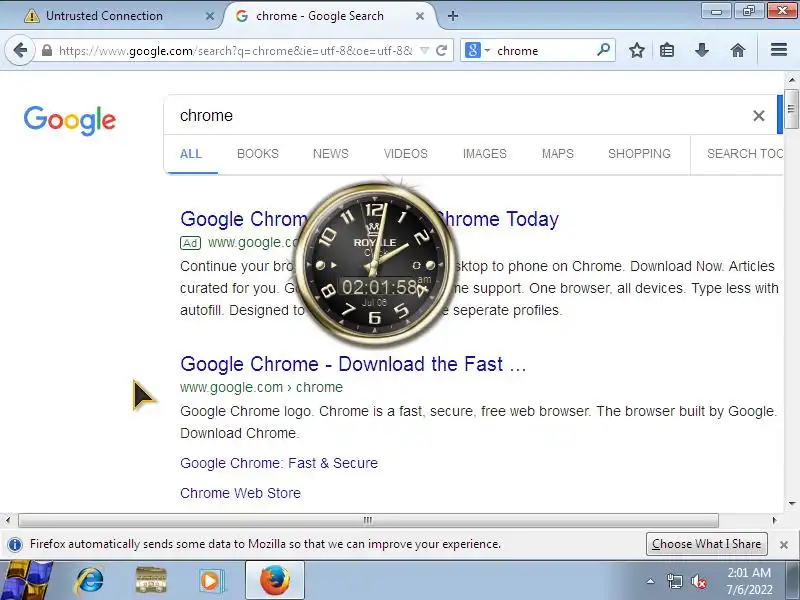Open the Windows Start button

pos(26,581)
